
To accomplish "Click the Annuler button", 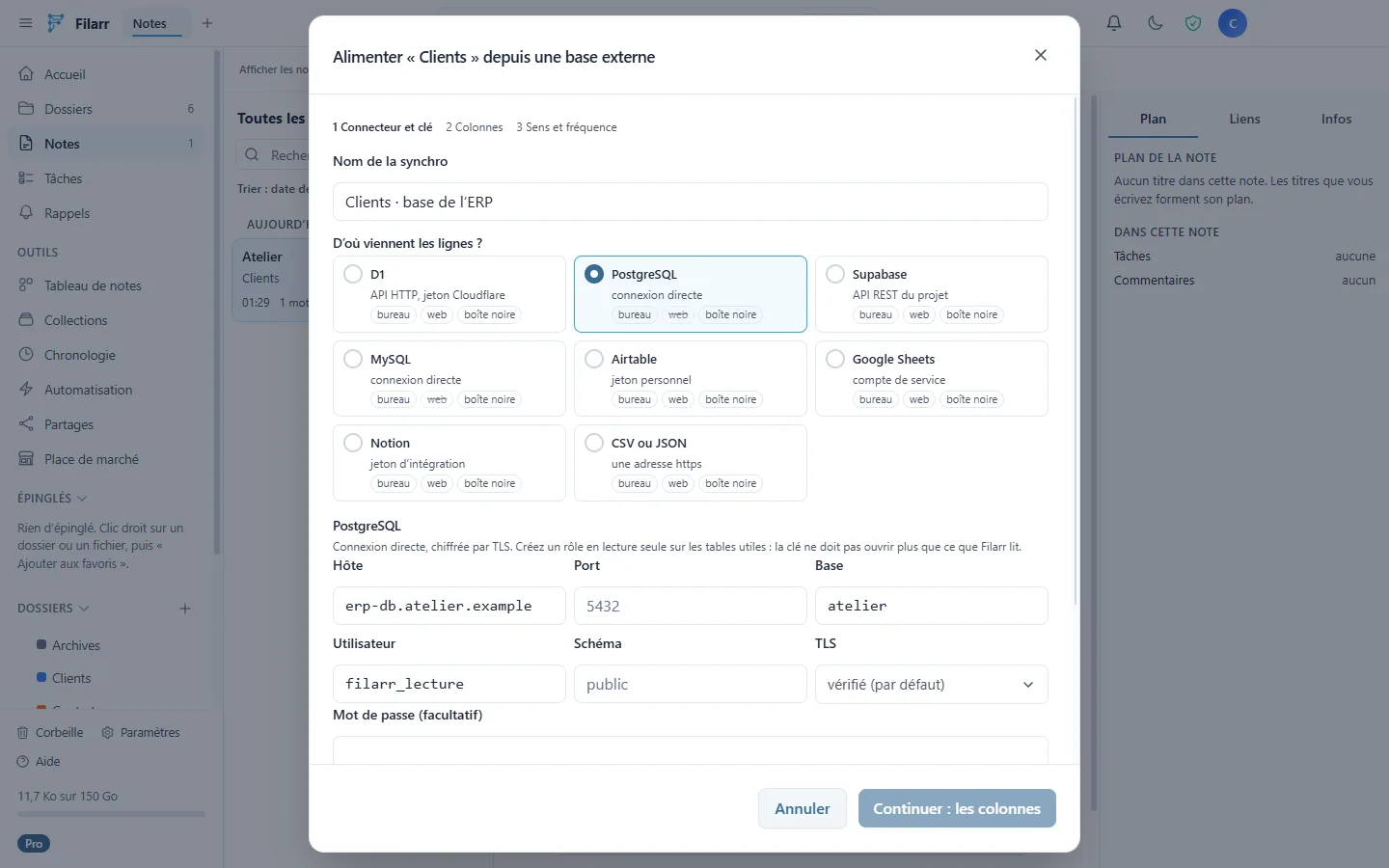I will pyautogui.click(x=802, y=808).
